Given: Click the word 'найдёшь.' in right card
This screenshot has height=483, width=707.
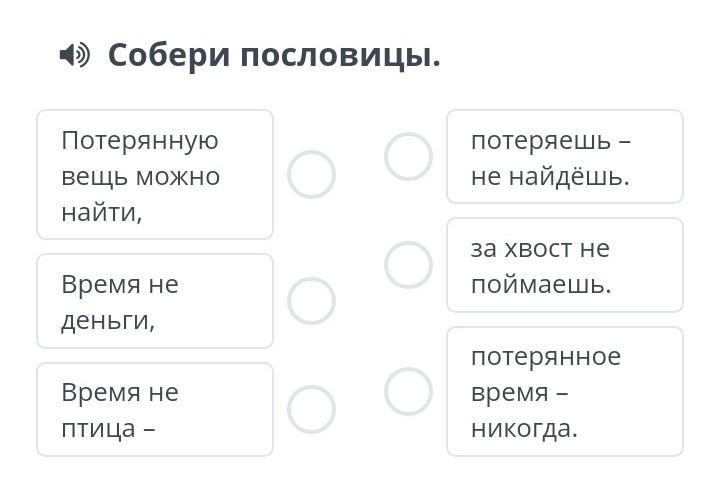Looking at the screenshot, I should 569,176.
